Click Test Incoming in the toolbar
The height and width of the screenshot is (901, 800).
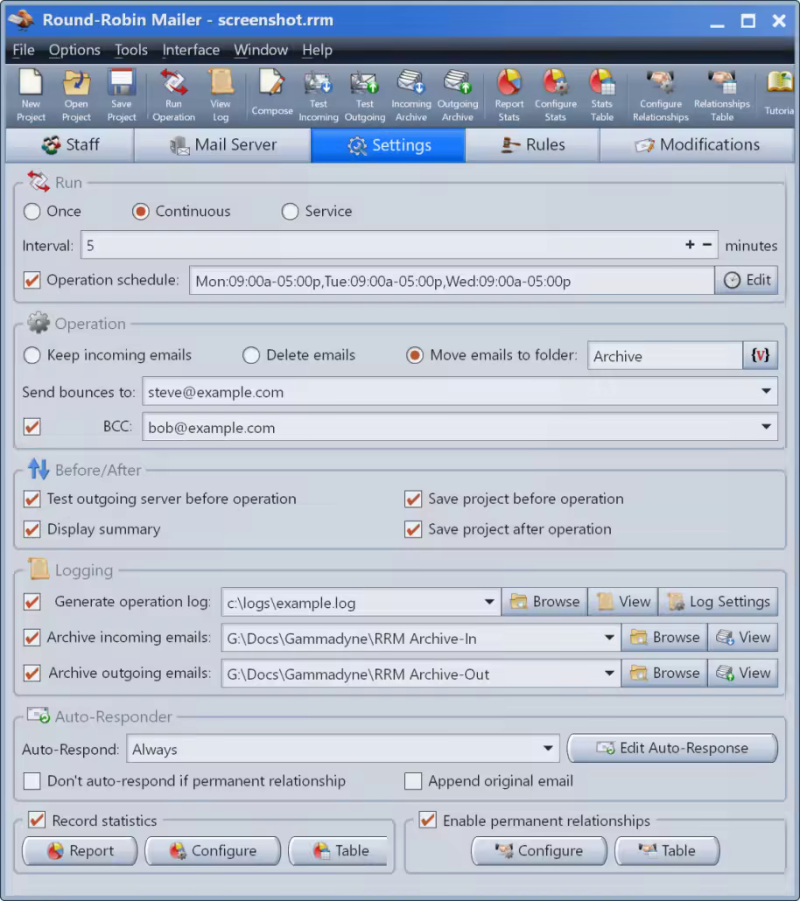[x=318, y=95]
